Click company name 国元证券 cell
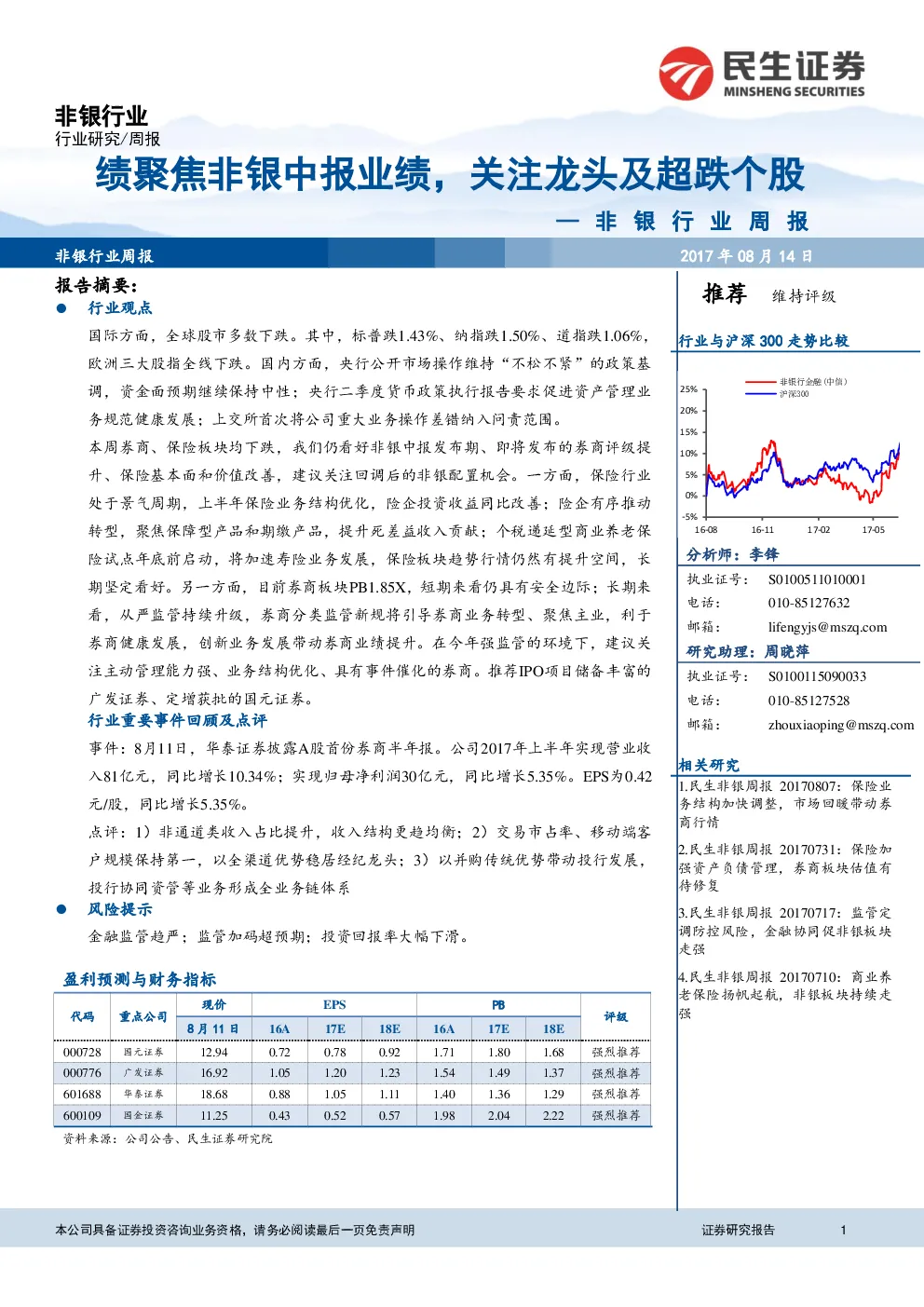Screen dimensions: 924x1307 tap(143, 1052)
